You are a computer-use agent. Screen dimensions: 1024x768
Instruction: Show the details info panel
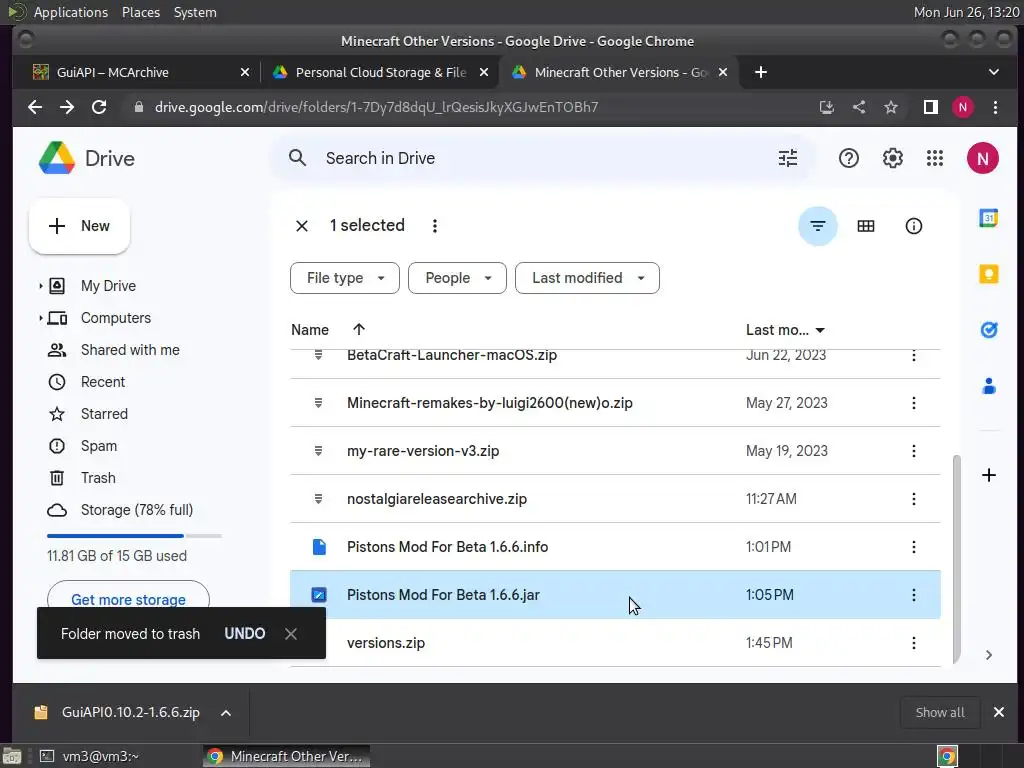[x=913, y=226]
